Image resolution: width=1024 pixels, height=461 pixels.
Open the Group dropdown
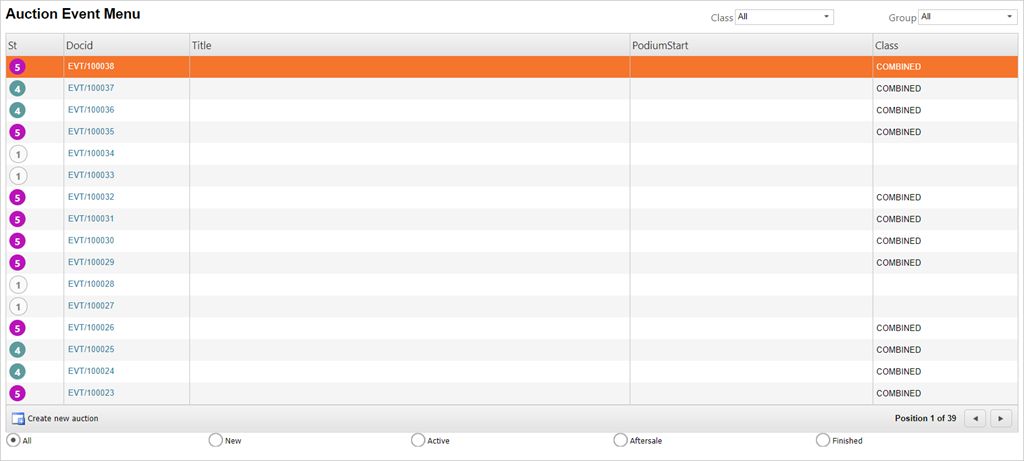click(967, 17)
